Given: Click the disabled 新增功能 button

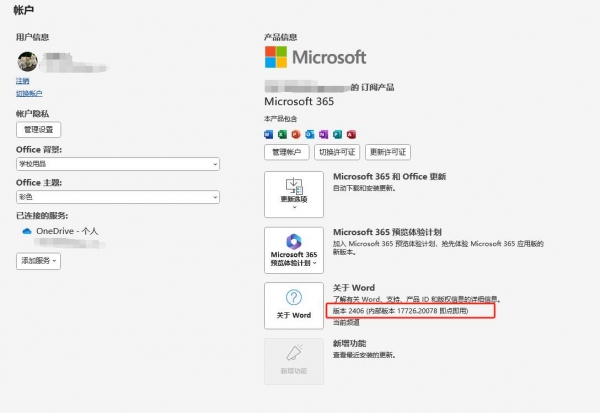Looking at the screenshot, I should [x=294, y=361].
